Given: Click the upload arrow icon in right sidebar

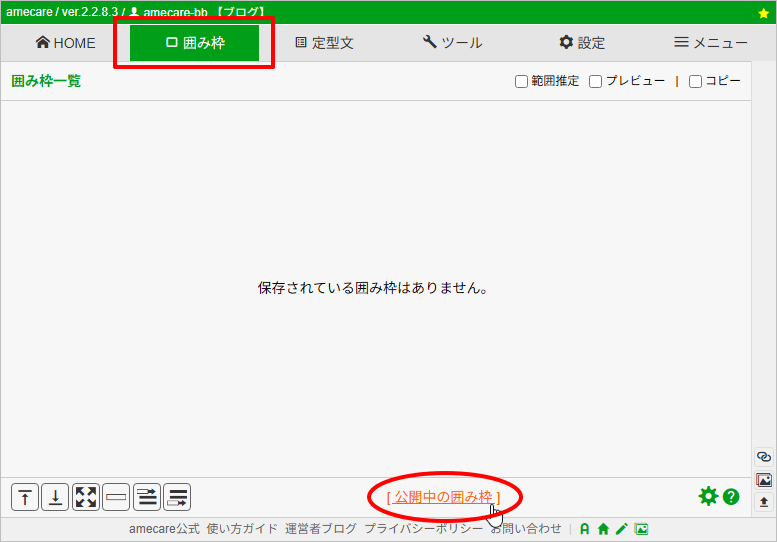Looking at the screenshot, I should pos(764,501).
